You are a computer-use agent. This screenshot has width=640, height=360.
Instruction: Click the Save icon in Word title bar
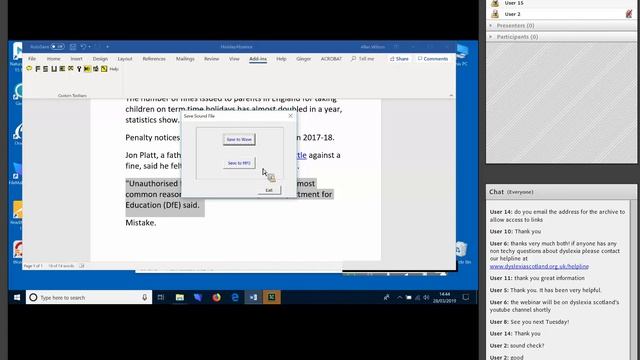coord(73,47)
